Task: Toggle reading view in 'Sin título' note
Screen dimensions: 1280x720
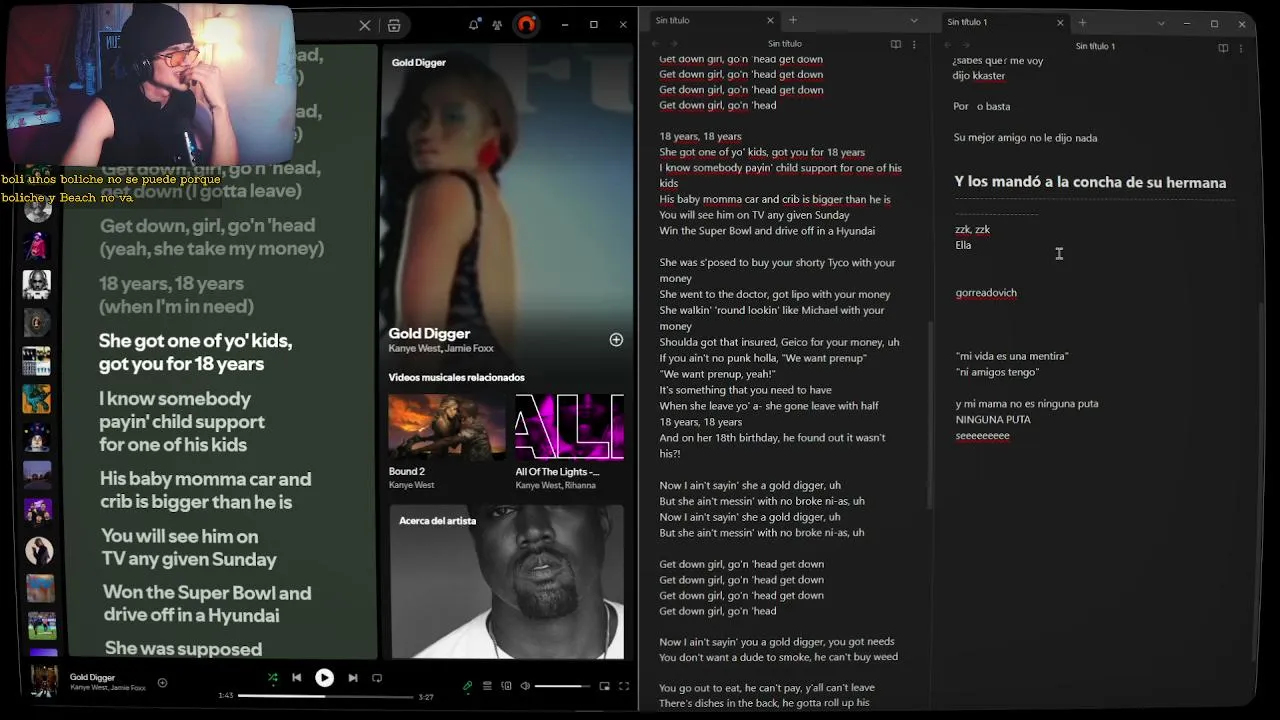Action: click(896, 44)
